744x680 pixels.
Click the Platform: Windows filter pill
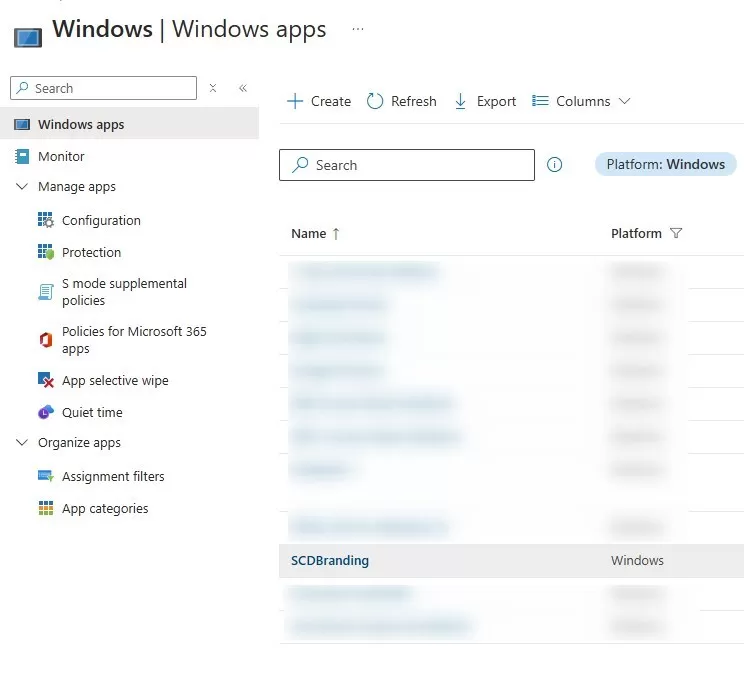click(x=665, y=165)
